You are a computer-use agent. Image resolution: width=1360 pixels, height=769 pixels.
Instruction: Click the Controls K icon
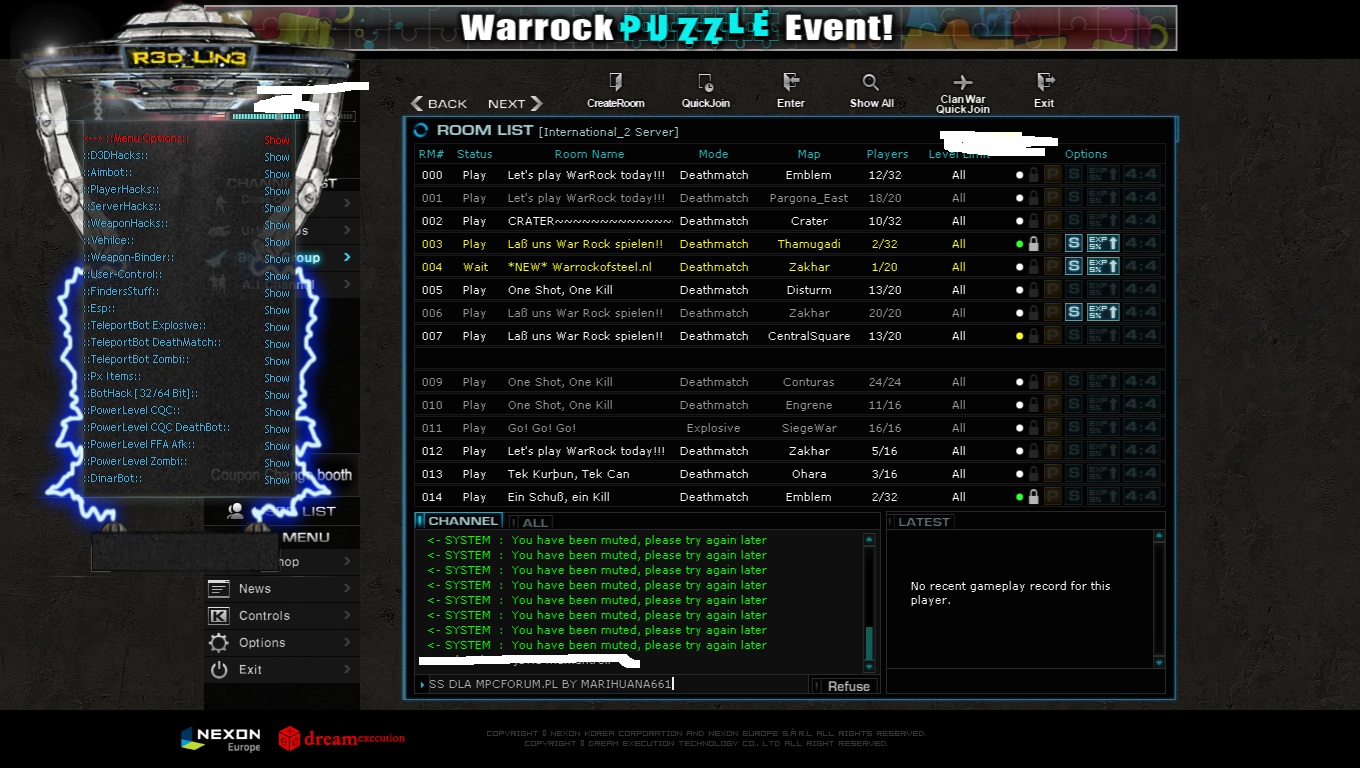[x=219, y=616]
